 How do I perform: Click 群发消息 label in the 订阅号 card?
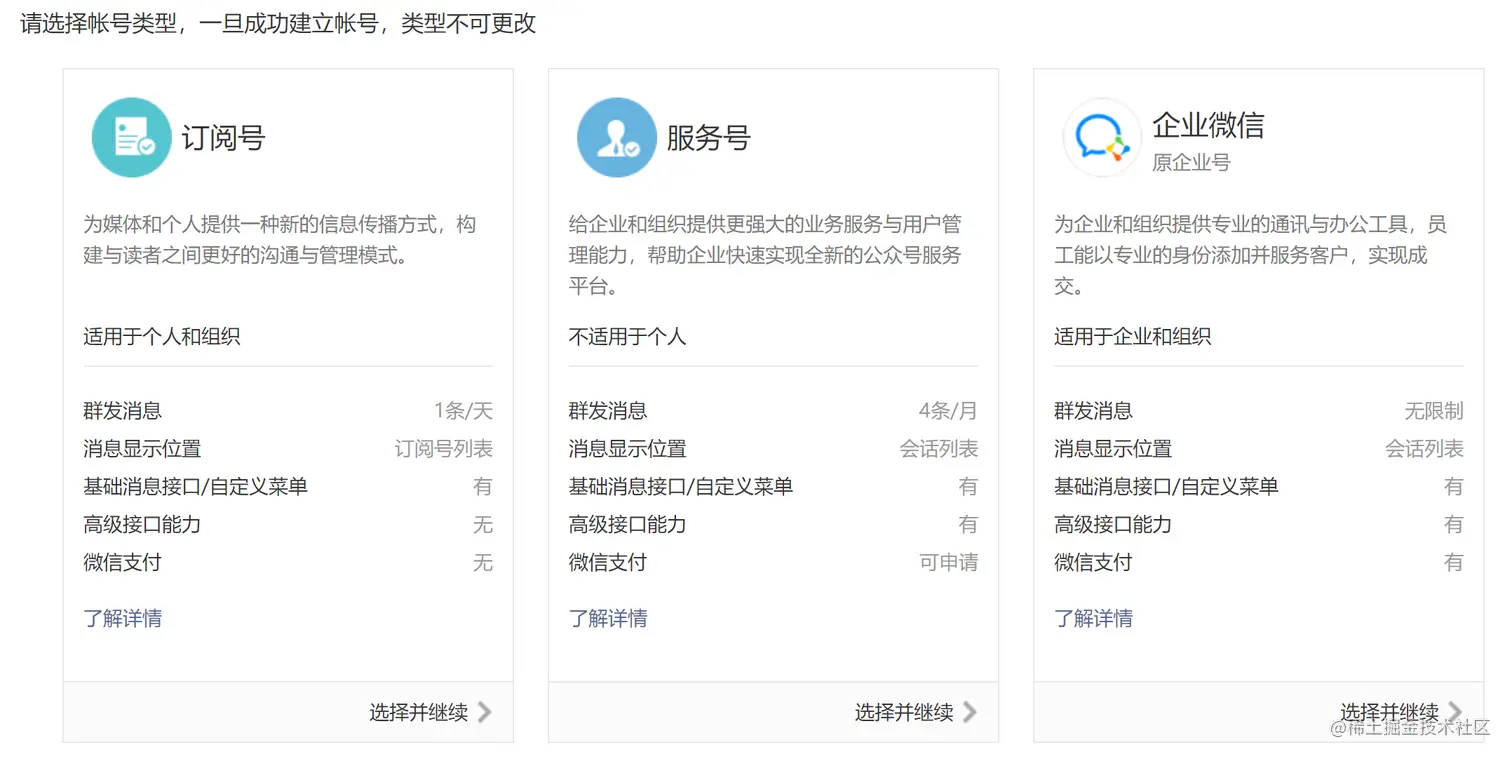pyautogui.click(x=122, y=411)
